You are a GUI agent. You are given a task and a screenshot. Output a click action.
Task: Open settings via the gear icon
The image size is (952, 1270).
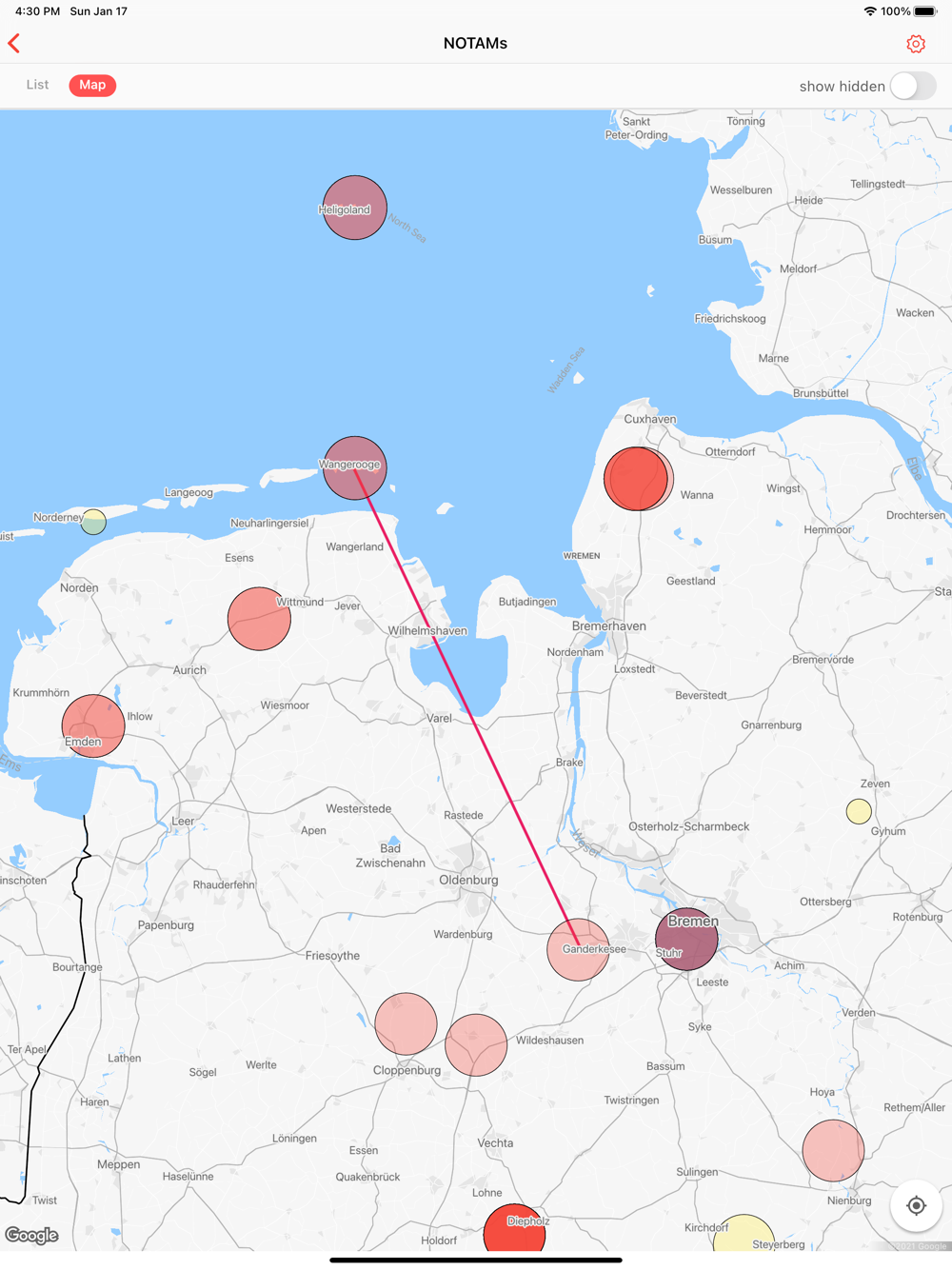(x=916, y=44)
